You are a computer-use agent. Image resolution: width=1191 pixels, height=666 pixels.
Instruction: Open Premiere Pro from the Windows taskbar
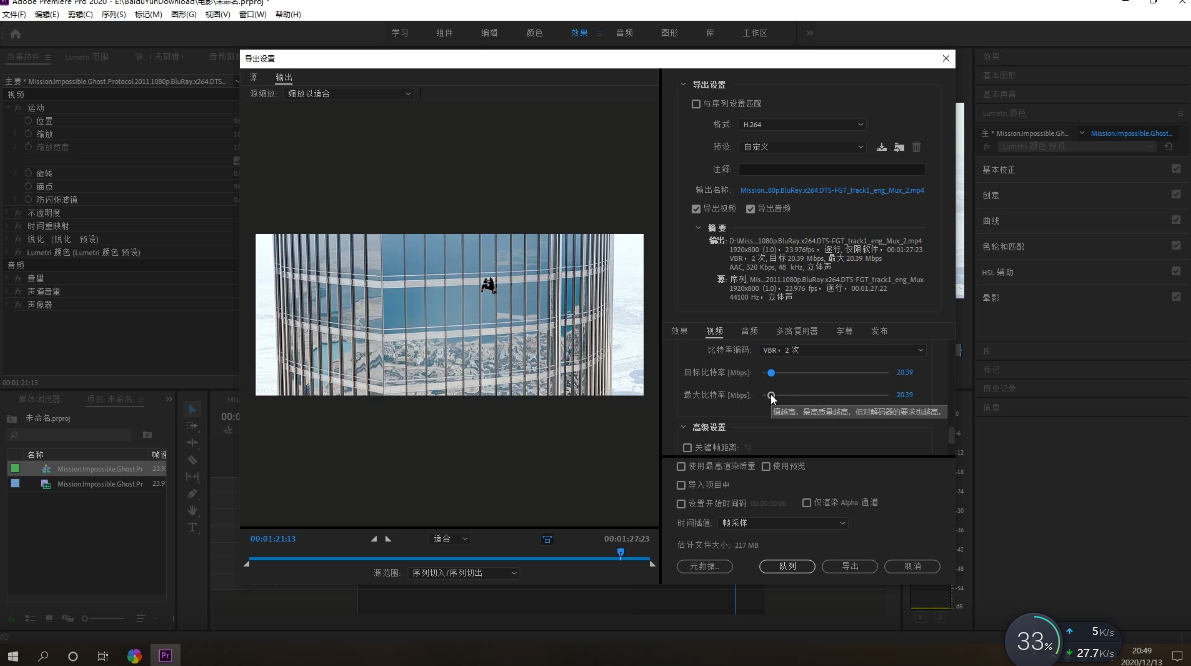click(165, 656)
